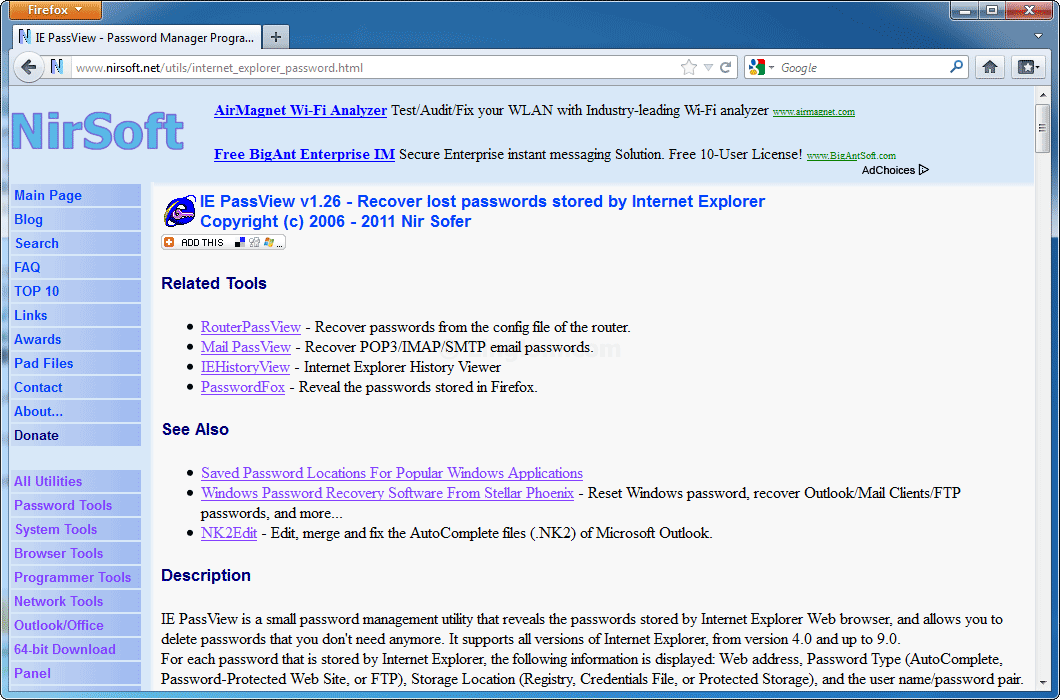Follow the RouterPassView link

tap(251, 327)
